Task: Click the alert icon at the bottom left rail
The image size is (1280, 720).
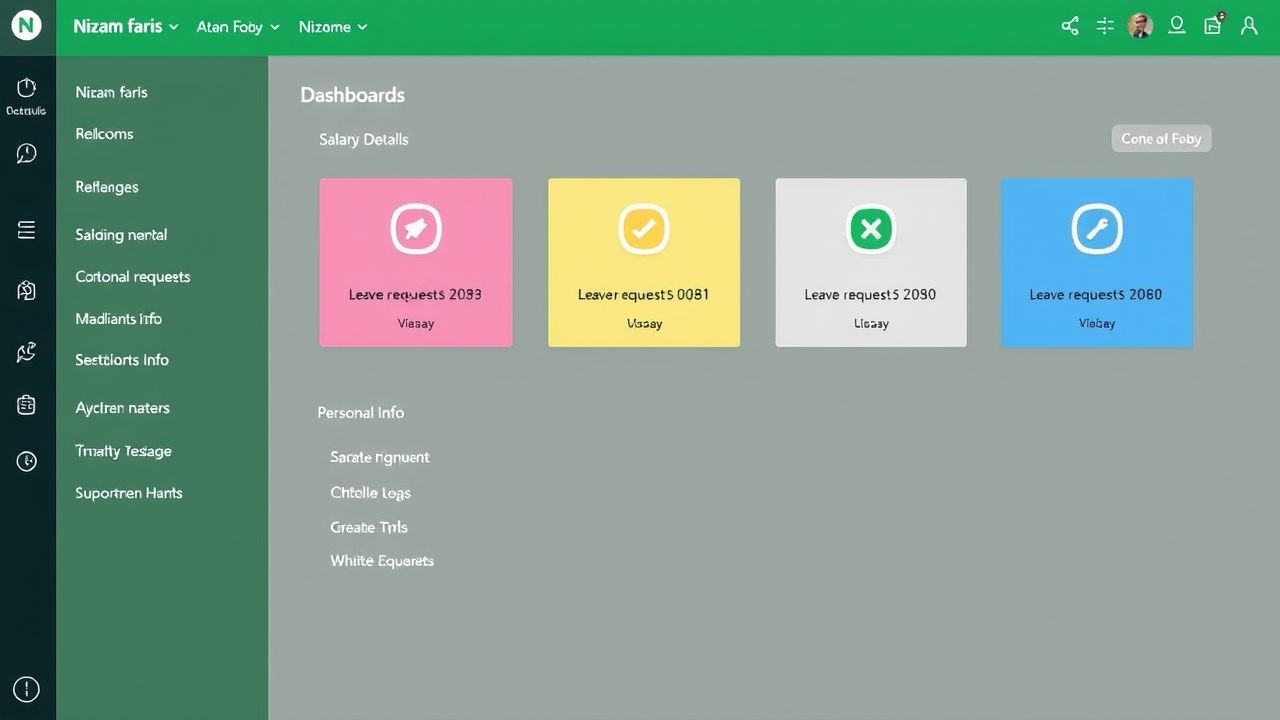Action: pyautogui.click(x=26, y=689)
